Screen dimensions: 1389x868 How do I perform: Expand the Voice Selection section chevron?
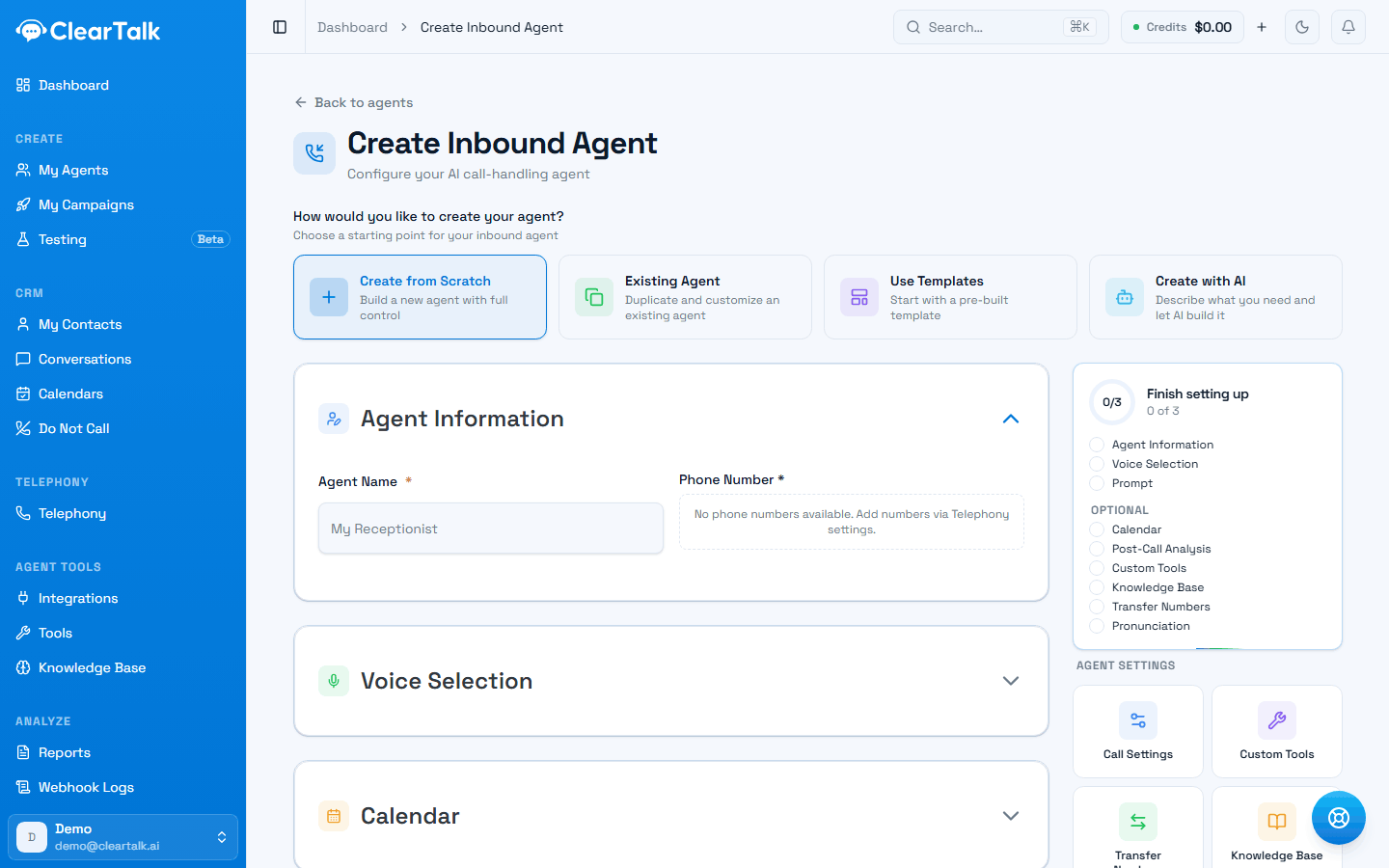(1011, 681)
